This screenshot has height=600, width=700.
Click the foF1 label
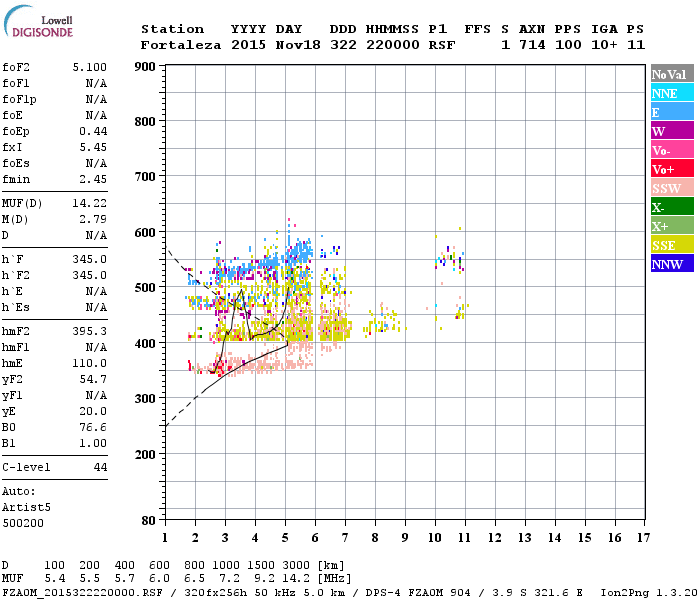[16, 83]
